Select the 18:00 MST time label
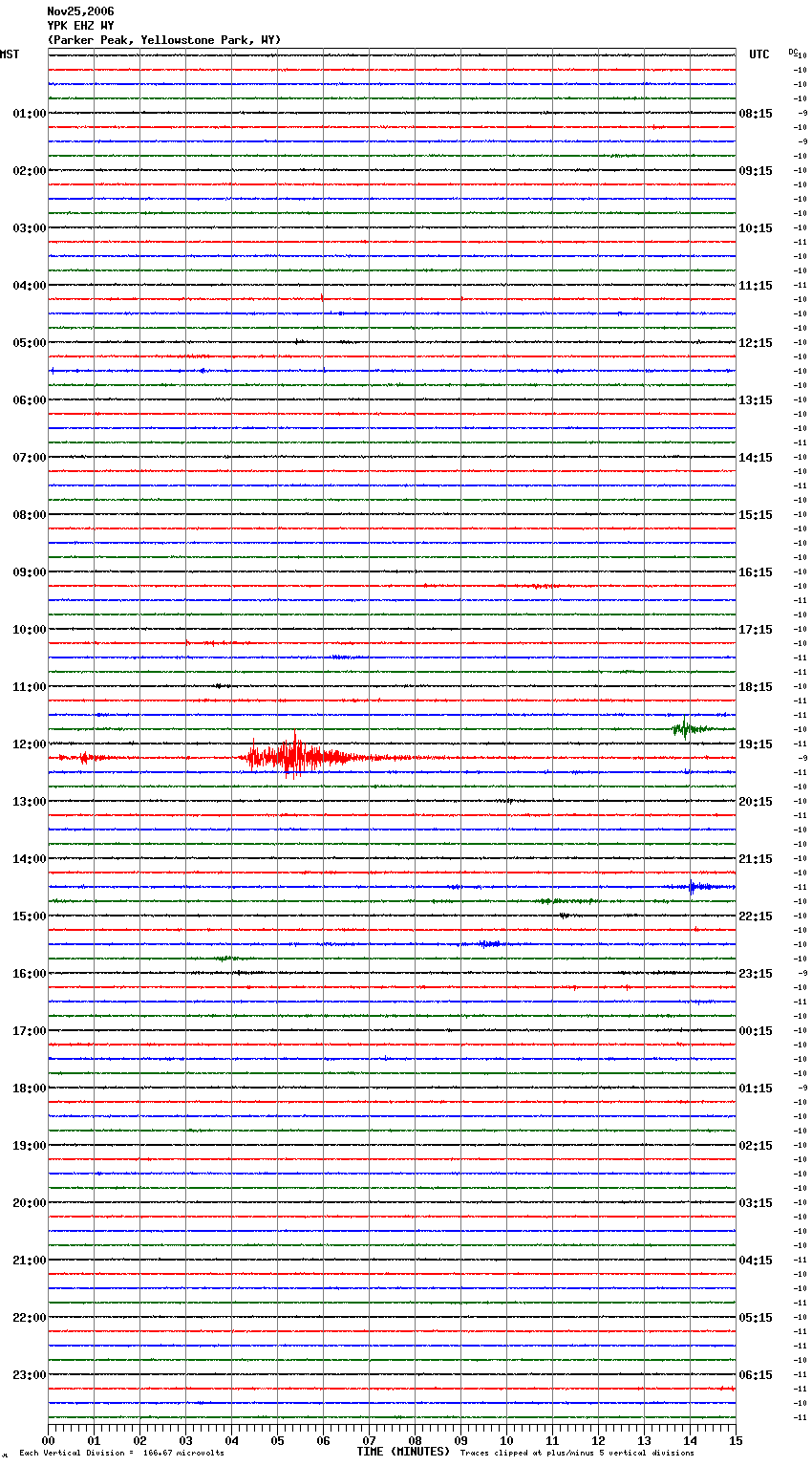Screen dimensions: 812x1466 pyautogui.click(x=29, y=1089)
